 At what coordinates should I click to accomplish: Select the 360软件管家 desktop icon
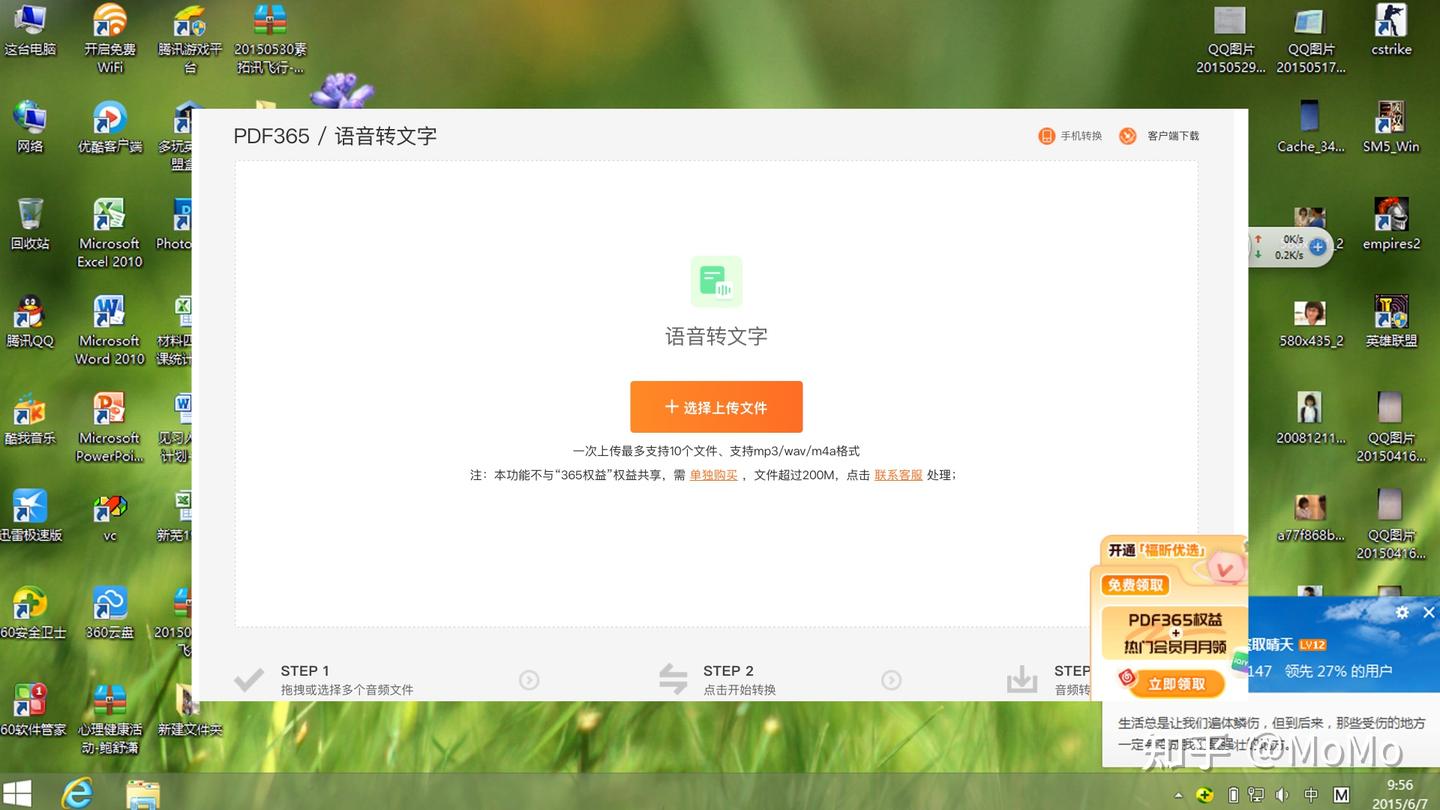(x=32, y=710)
